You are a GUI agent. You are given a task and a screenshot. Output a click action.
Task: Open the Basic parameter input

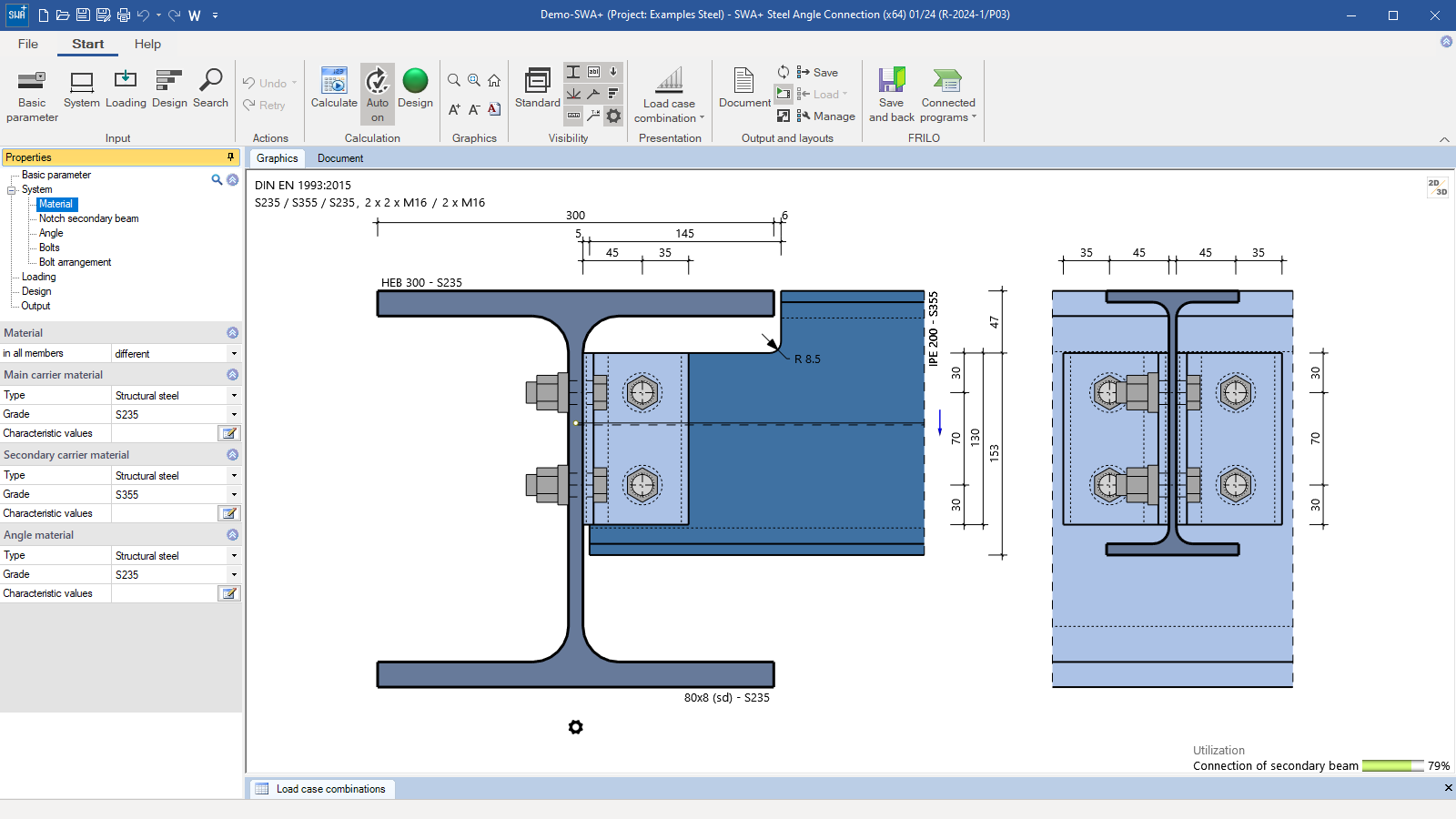32,95
